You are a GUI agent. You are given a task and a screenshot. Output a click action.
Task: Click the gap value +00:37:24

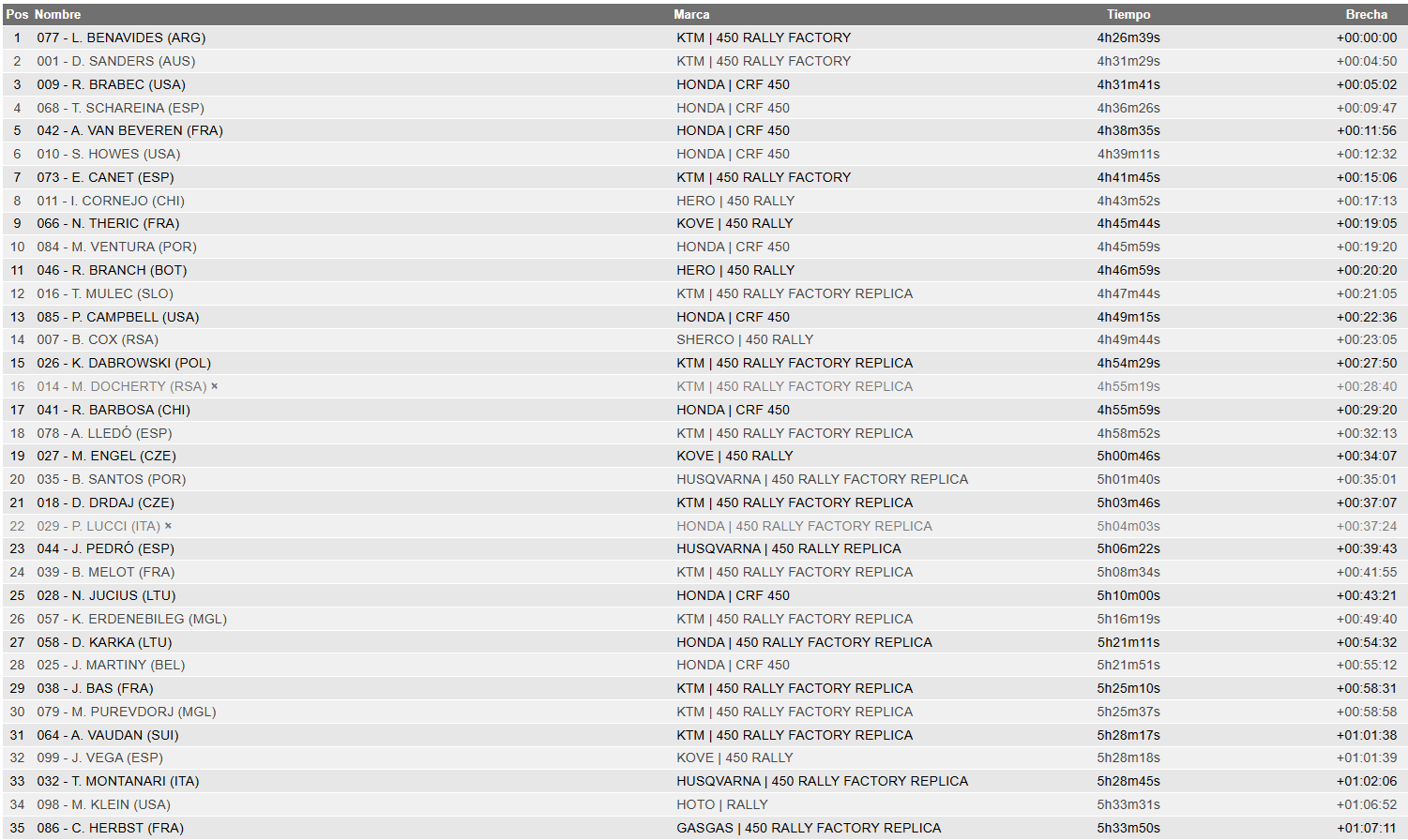pos(1367,526)
